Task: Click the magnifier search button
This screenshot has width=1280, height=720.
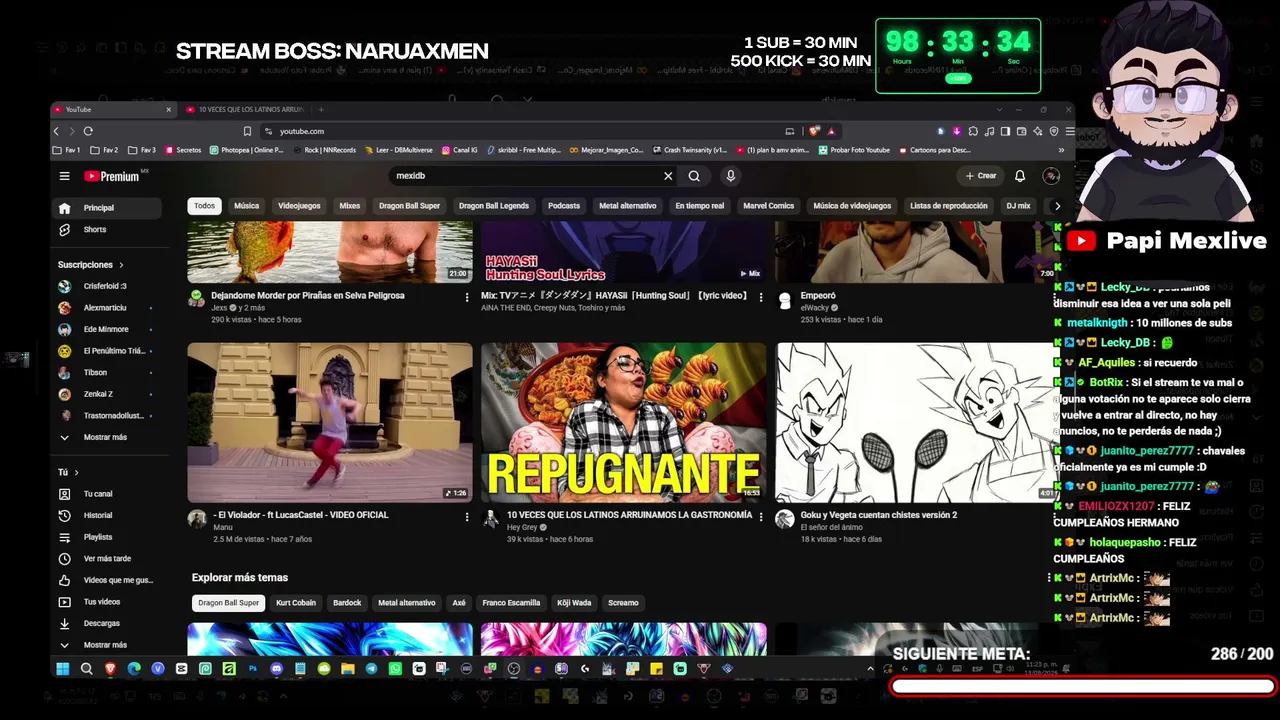Action: 694,176
